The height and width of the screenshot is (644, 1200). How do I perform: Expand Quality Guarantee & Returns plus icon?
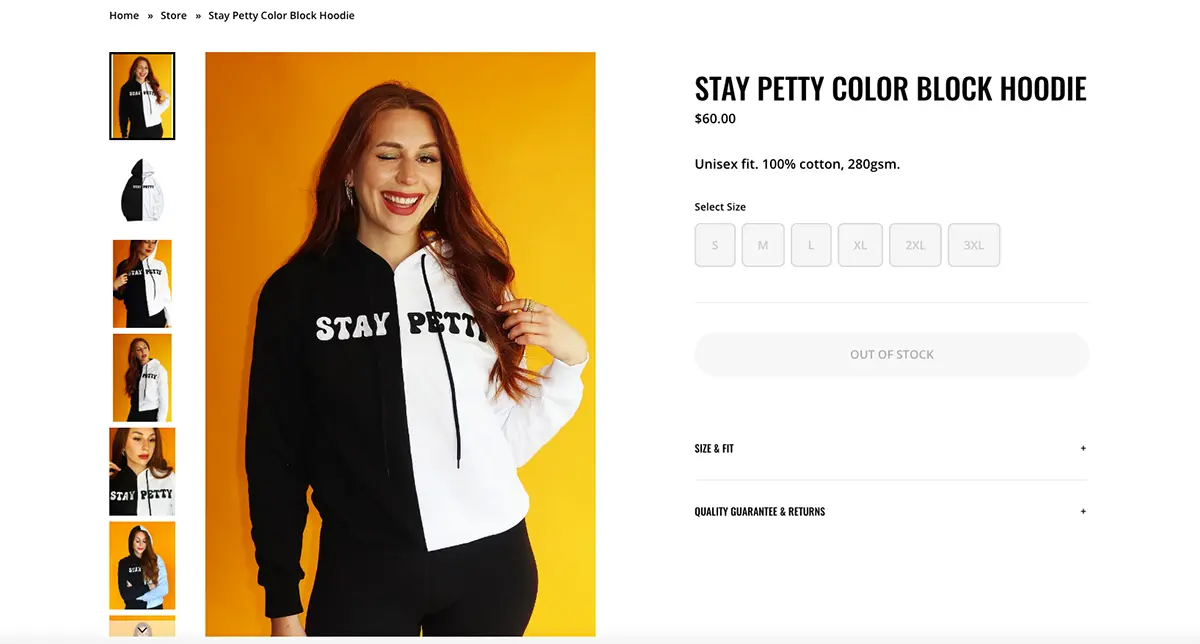tap(1083, 512)
